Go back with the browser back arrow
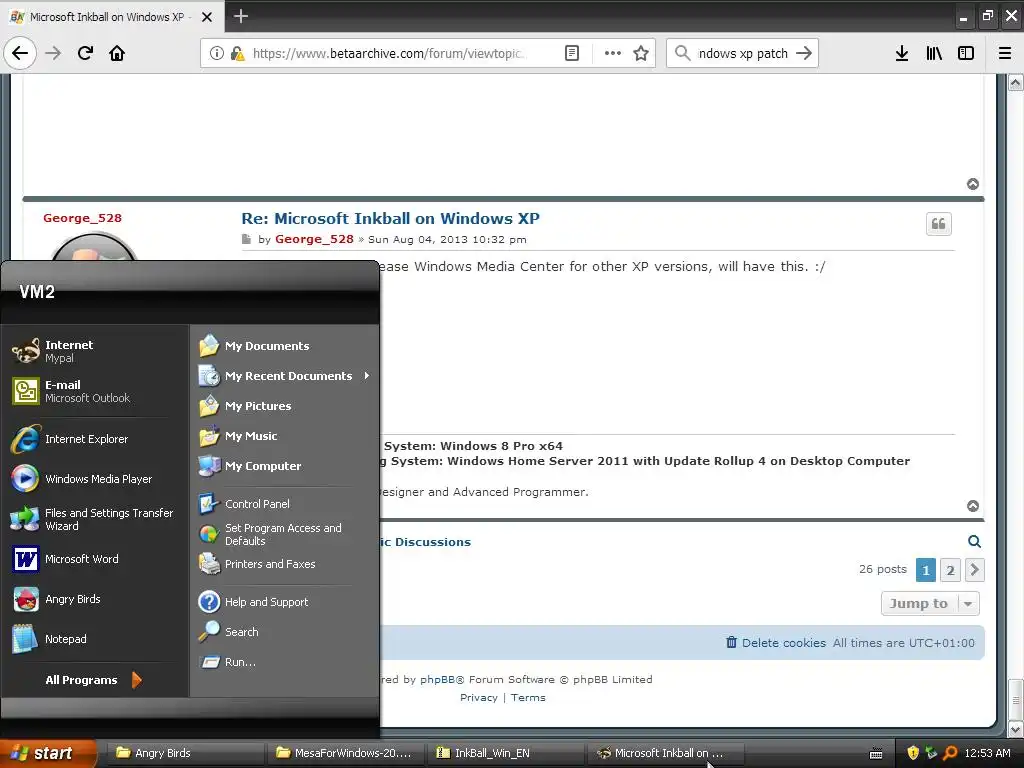Image resolution: width=1024 pixels, height=768 pixels. pyautogui.click(x=20, y=53)
